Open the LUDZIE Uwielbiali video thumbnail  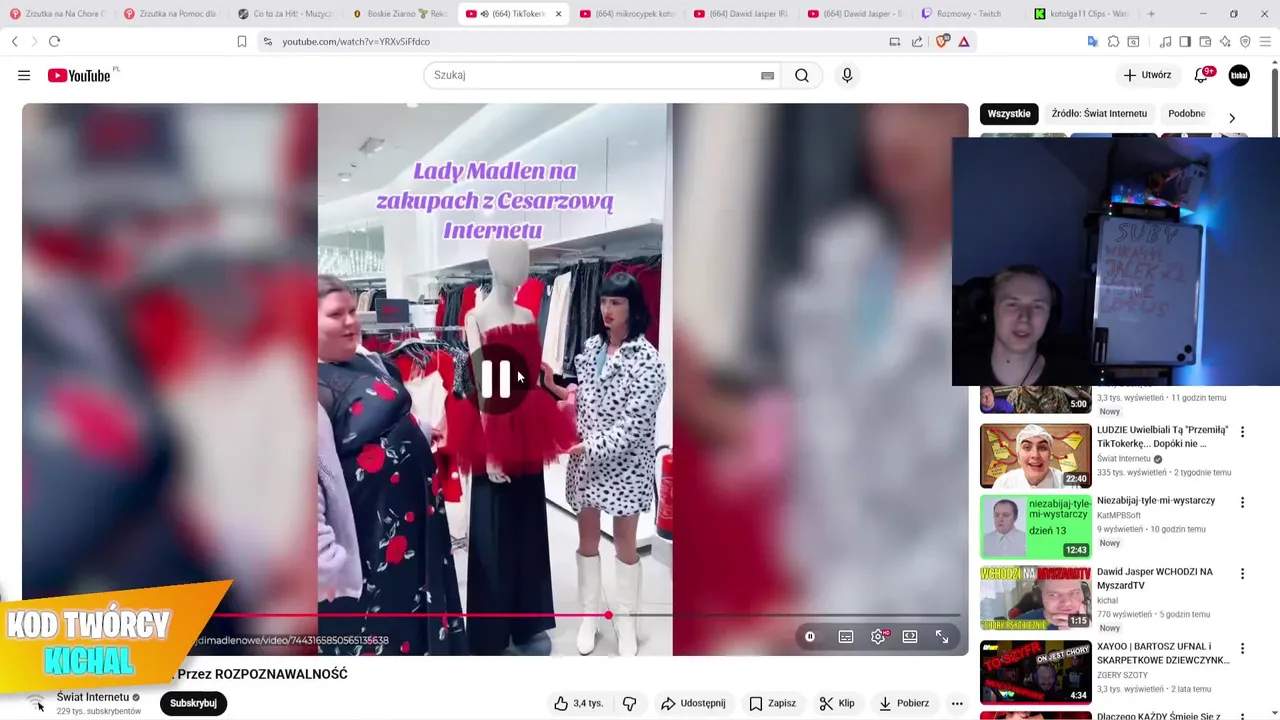[x=1036, y=456]
